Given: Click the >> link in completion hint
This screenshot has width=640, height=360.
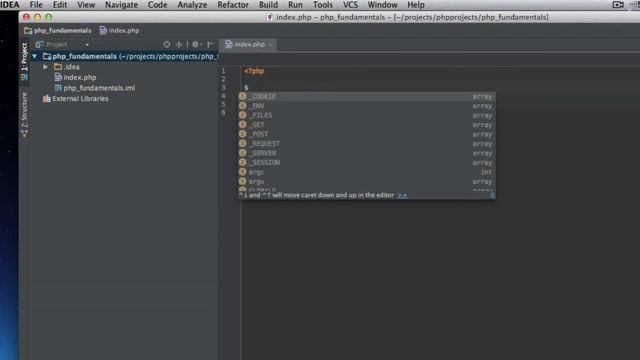Looking at the screenshot, I should (x=402, y=196).
